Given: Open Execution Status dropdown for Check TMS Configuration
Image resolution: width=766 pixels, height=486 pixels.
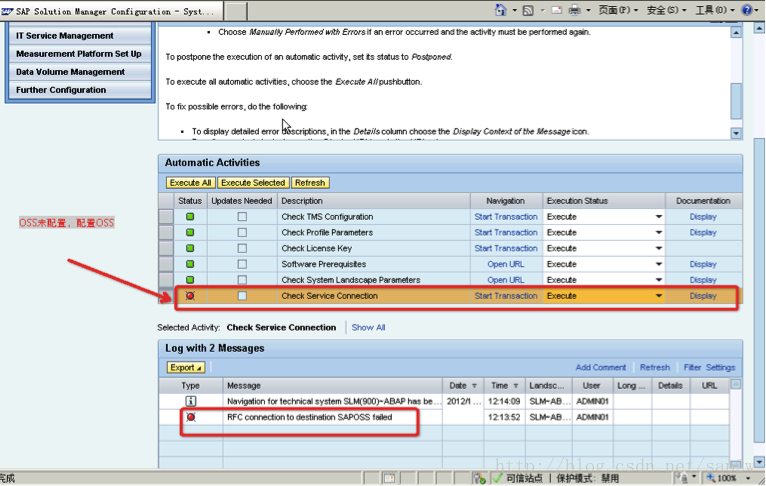Looking at the screenshot, I should point(659,216).
